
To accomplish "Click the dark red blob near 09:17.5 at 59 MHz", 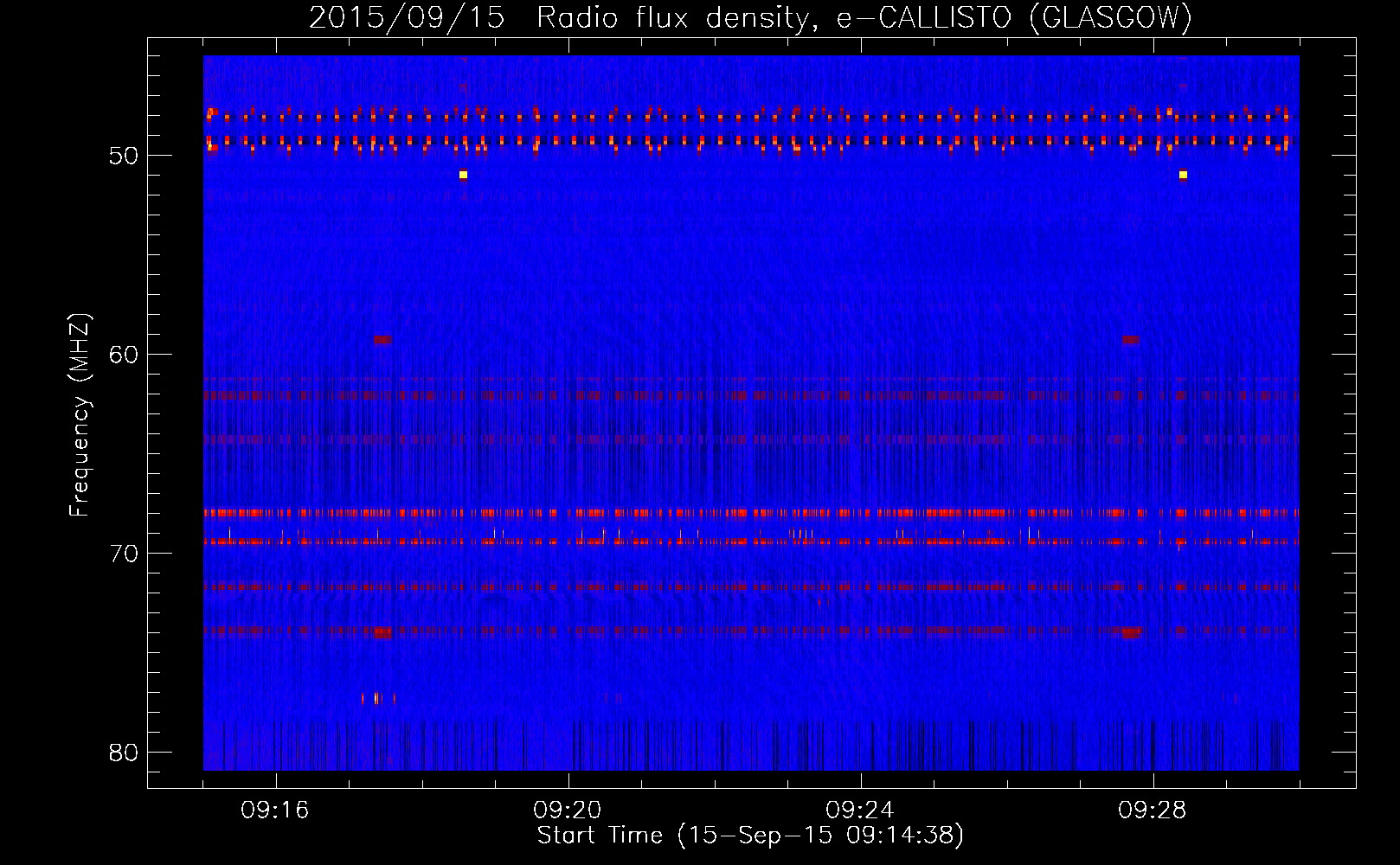I will (x=382, y=340).
